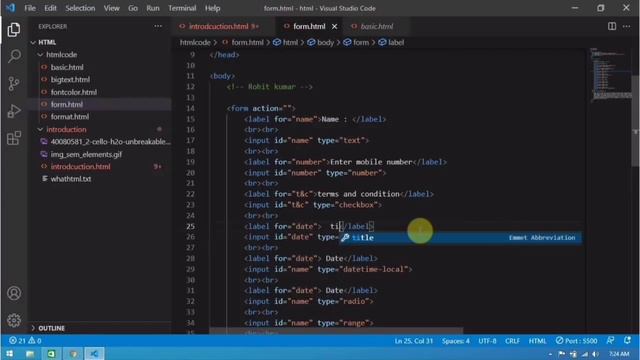The height and width of the screenshot is (360, 640).
Task: Click the errors and warnings status indicator
Action: coord(25,340)
